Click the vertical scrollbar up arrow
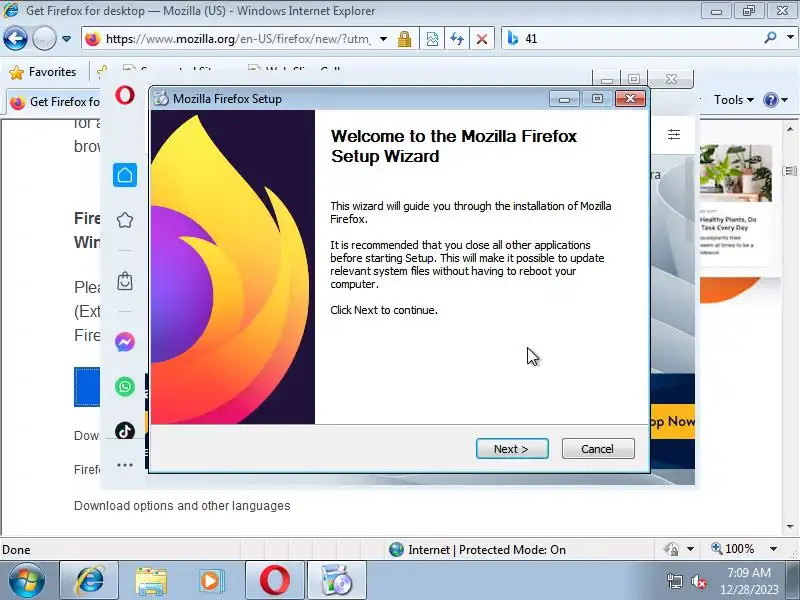This screenshot has height=600, width=800. click(790, 129)
